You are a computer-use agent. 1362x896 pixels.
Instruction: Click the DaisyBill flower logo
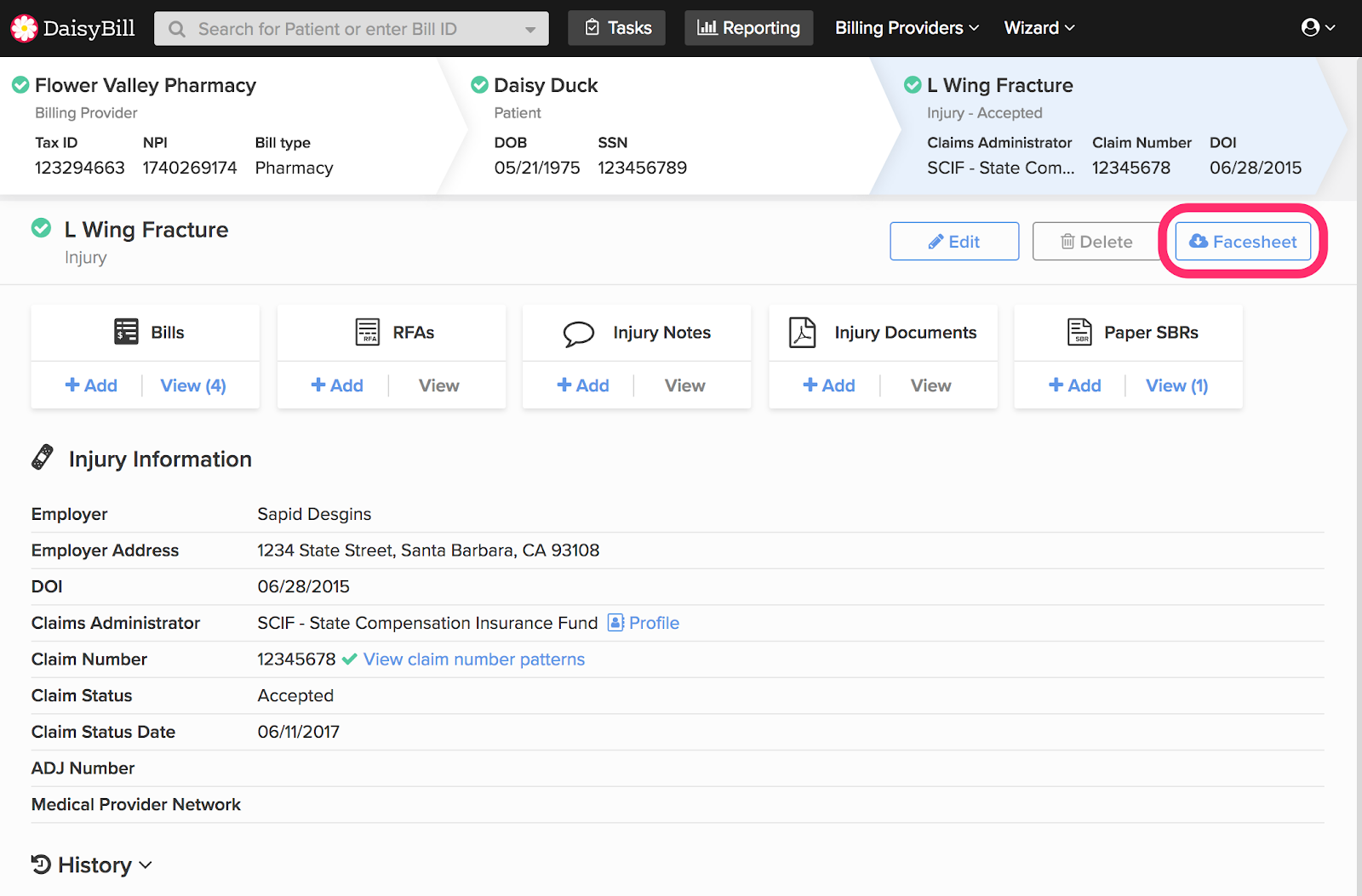click(x=24, y=28)
